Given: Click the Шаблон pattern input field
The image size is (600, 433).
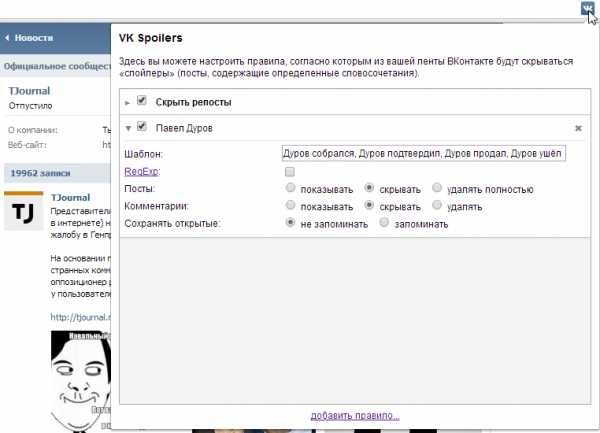Looking at the screenshot, I should (x=424, y=153).
